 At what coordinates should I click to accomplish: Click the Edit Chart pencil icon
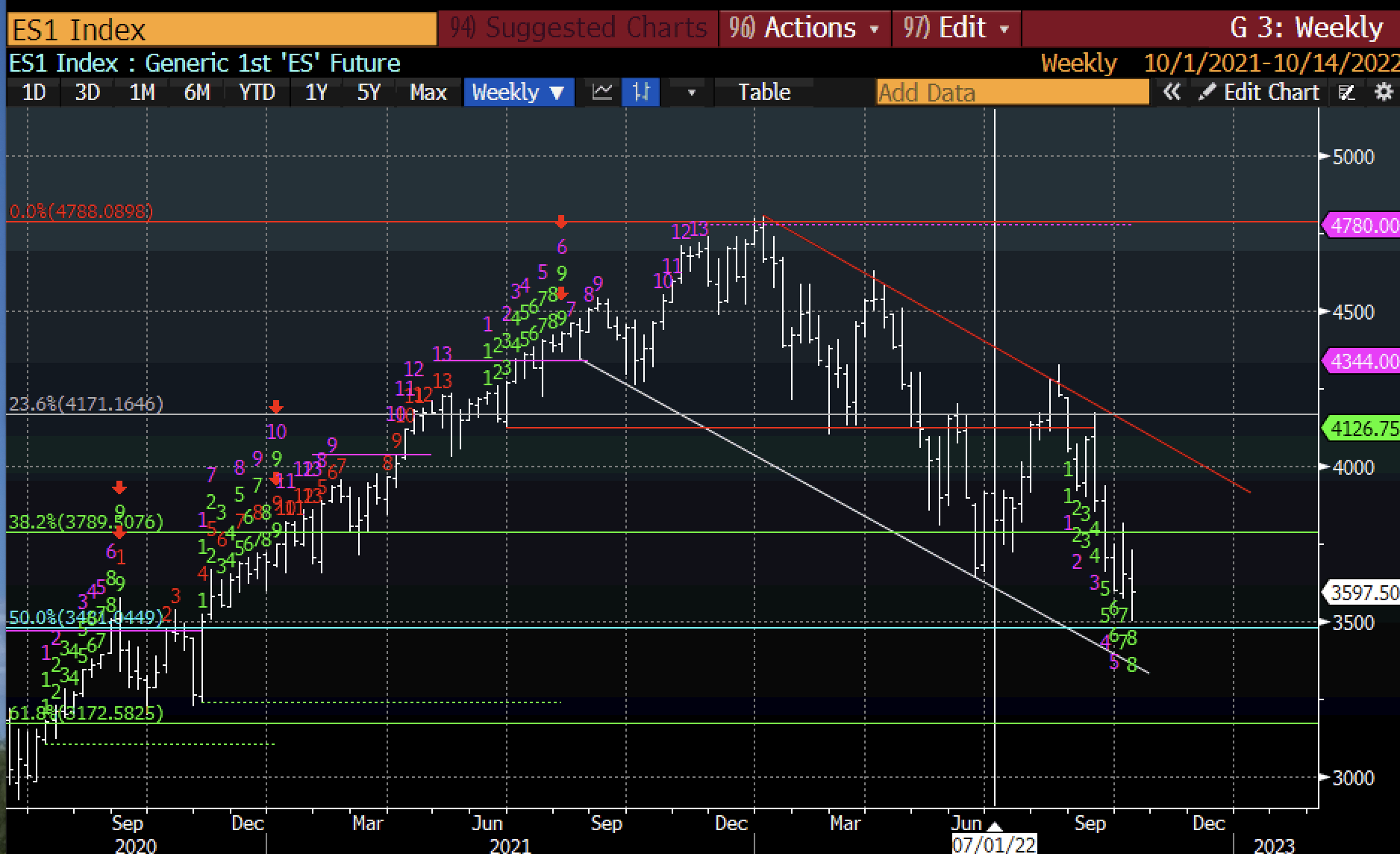tap(1207, 93)
